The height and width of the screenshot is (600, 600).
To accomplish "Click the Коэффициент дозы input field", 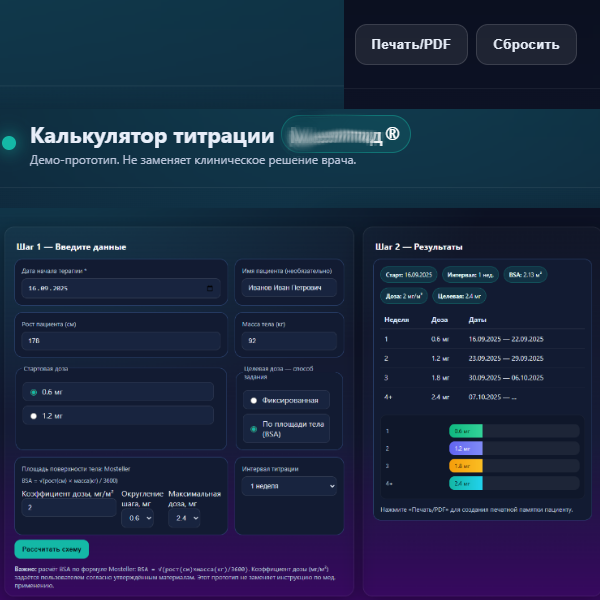I will (x=66, y=508).
